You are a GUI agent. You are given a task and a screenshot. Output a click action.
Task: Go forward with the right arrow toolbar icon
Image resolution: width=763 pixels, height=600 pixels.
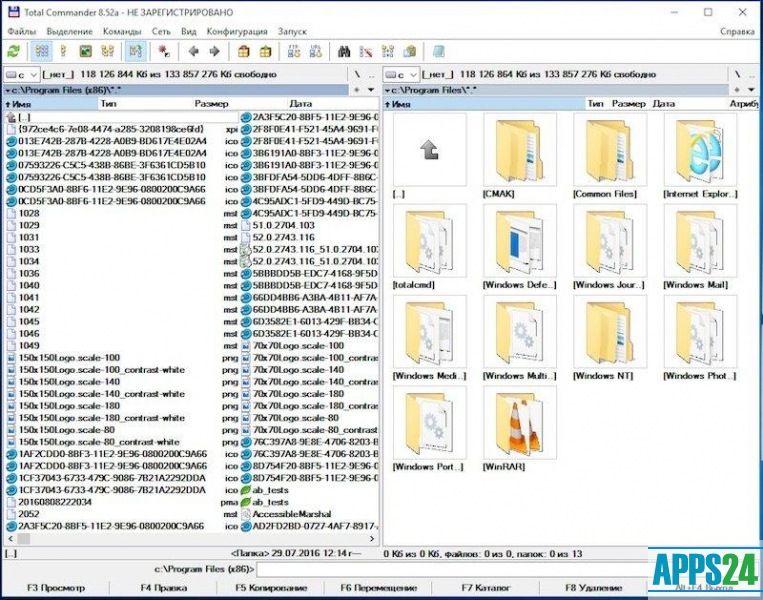214,52
